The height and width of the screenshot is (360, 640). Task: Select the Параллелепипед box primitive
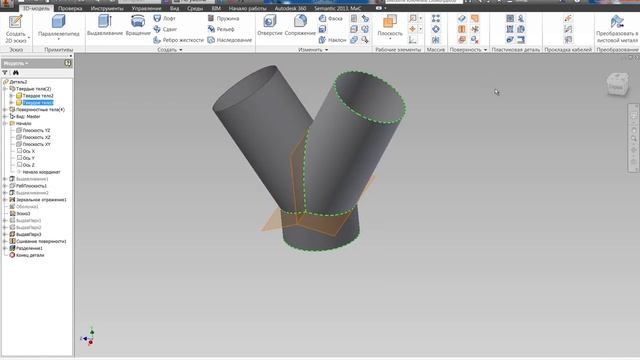(58, 26)
